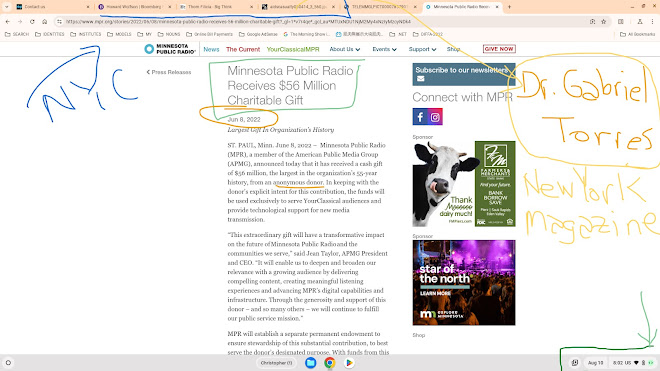Open the Files app on shelf
The width and height of the screenshot is (660, 371).
311,363
